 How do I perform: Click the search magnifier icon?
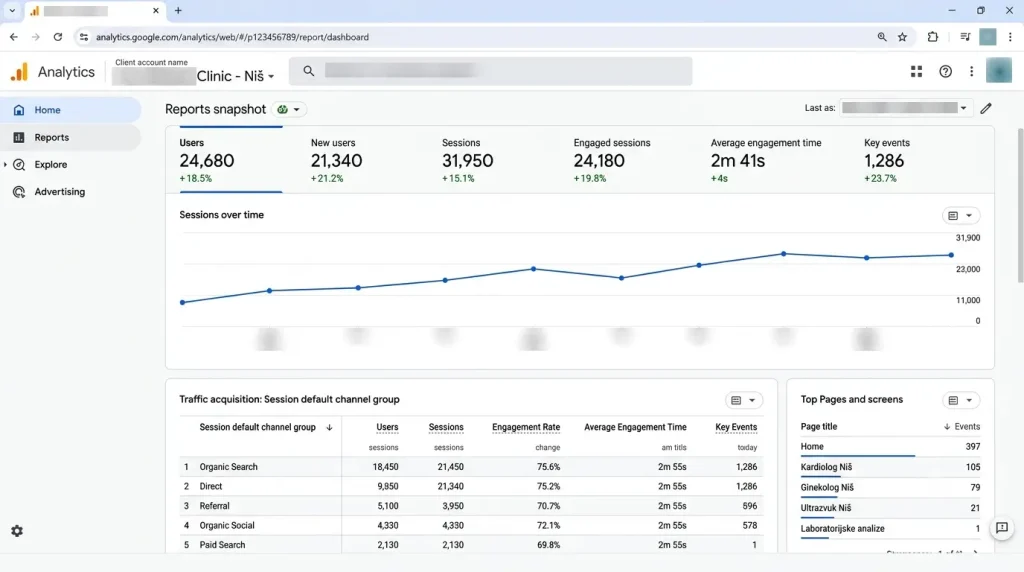tap(309, 71)
